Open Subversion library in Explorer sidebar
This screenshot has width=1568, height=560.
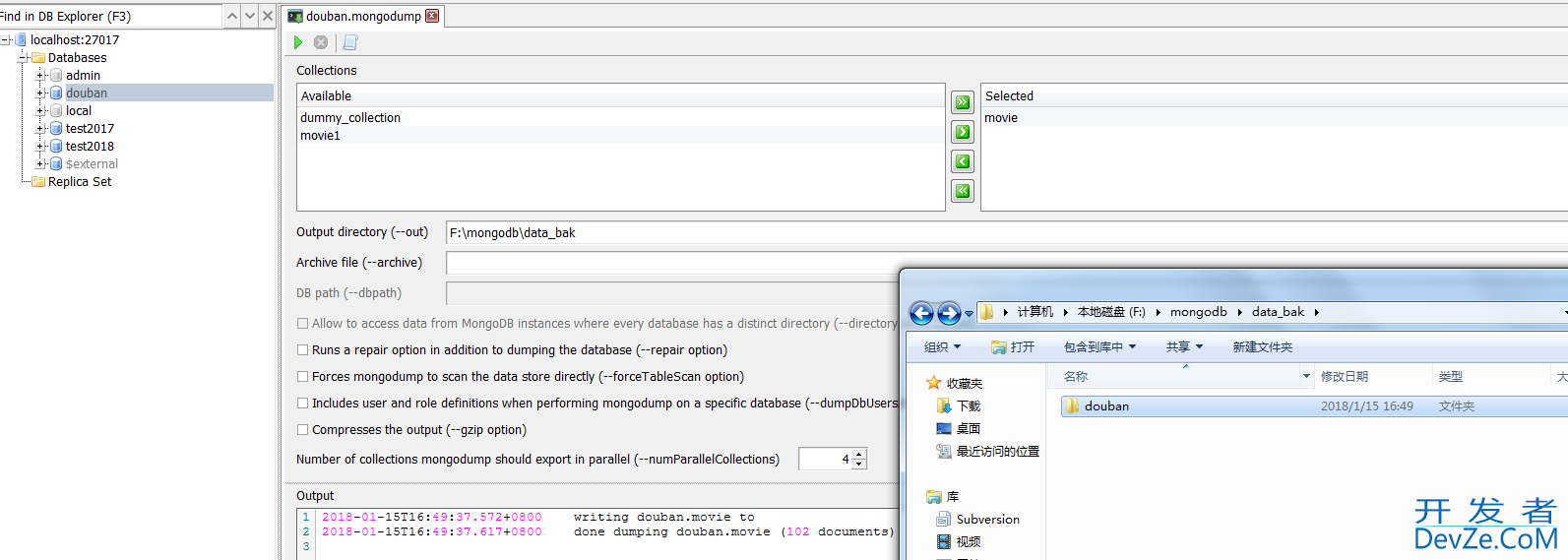pyautogui.click(x=978, y=519)
